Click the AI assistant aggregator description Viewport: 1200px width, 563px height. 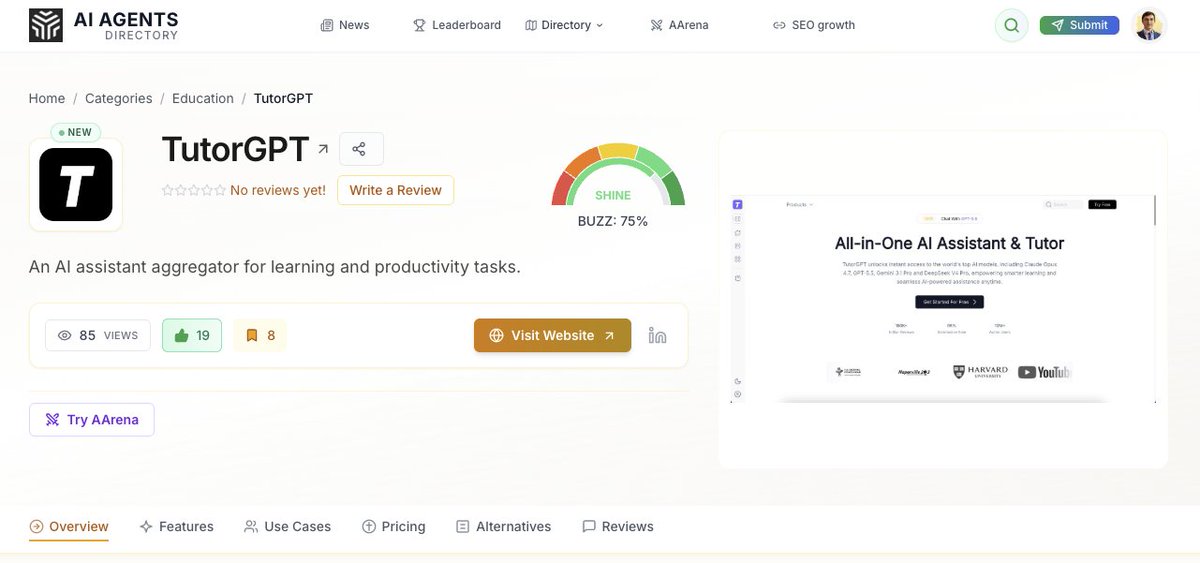(x=275, y=267)
